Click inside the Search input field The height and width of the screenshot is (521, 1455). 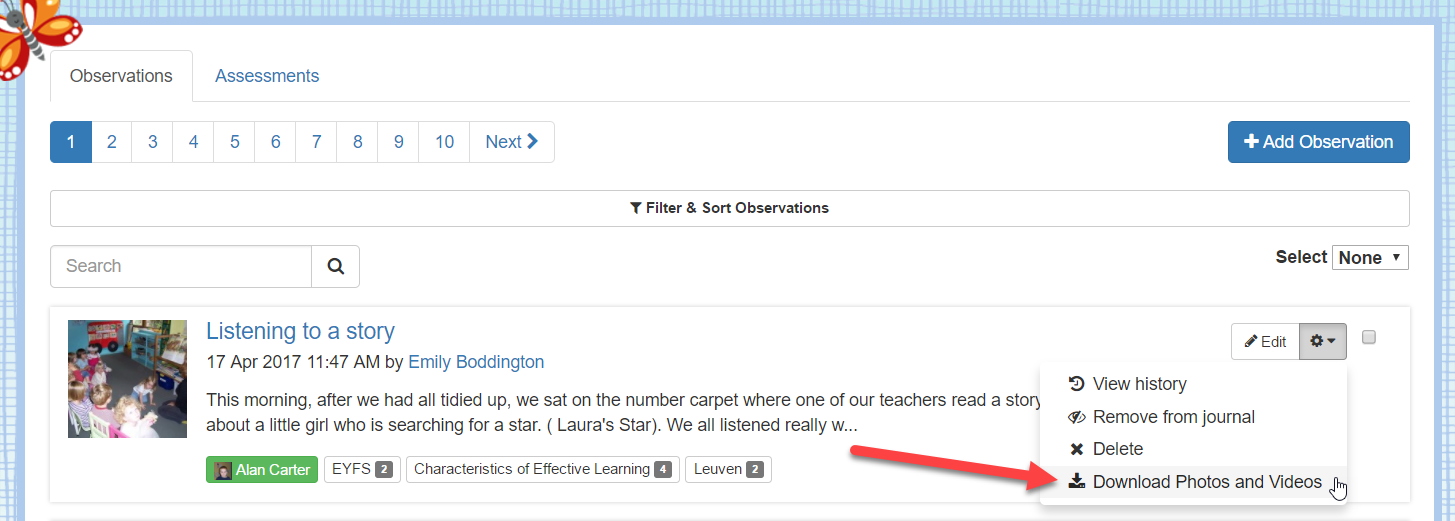[181, 266]
